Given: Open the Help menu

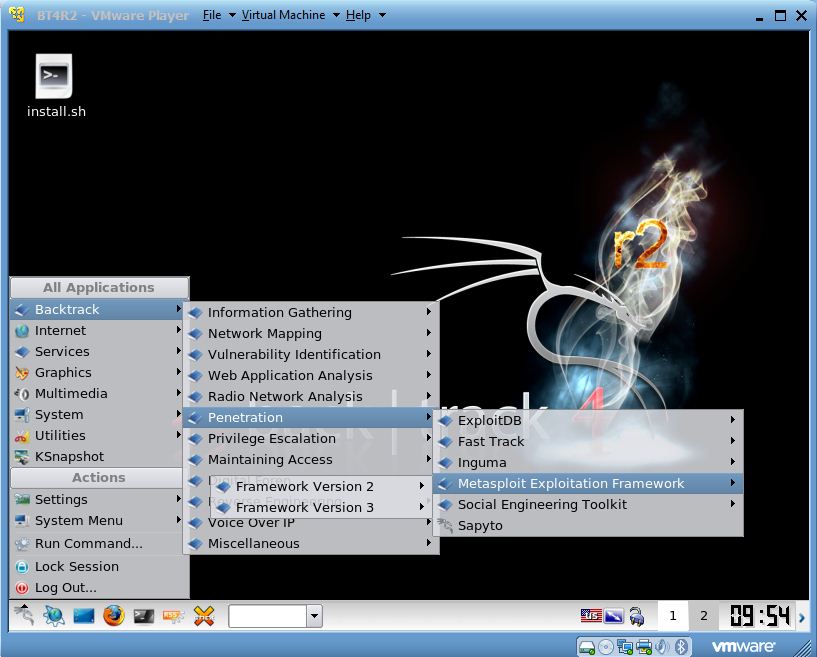Looking at the screenshot, I should tap(358, 15).
